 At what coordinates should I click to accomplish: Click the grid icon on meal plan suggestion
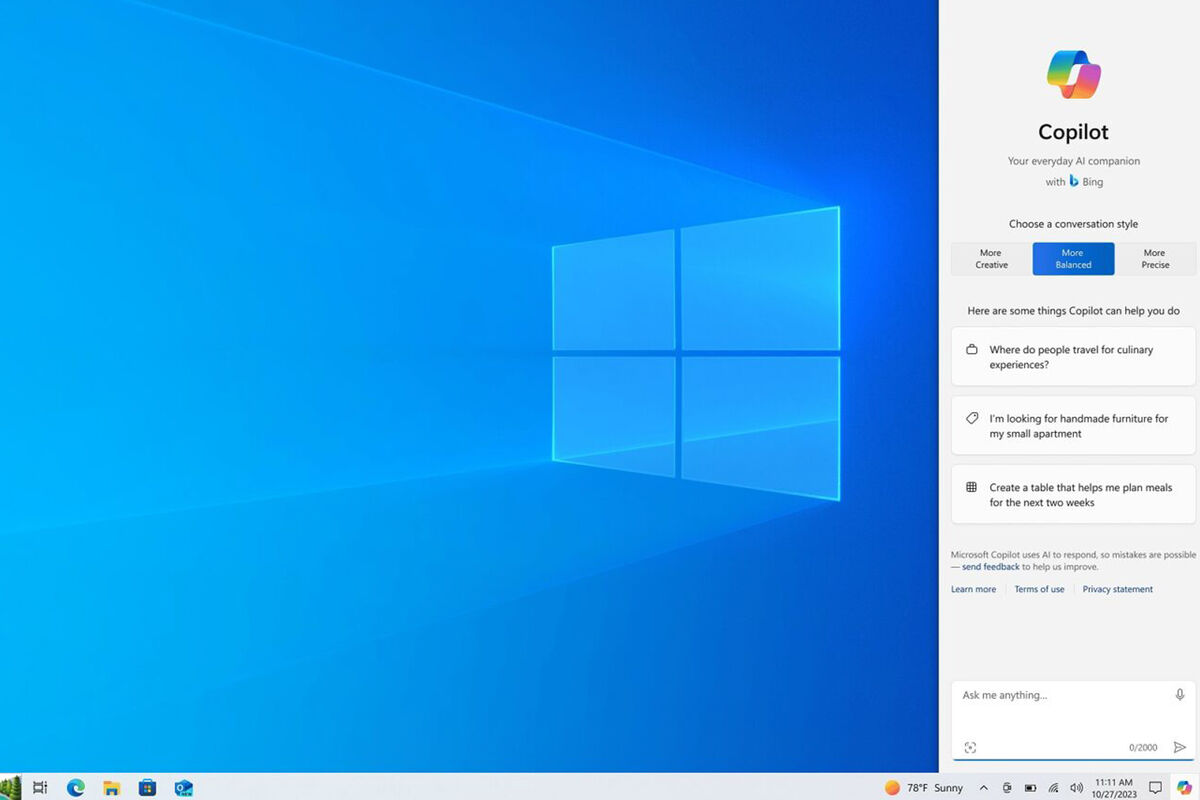[x=971, y=487]
